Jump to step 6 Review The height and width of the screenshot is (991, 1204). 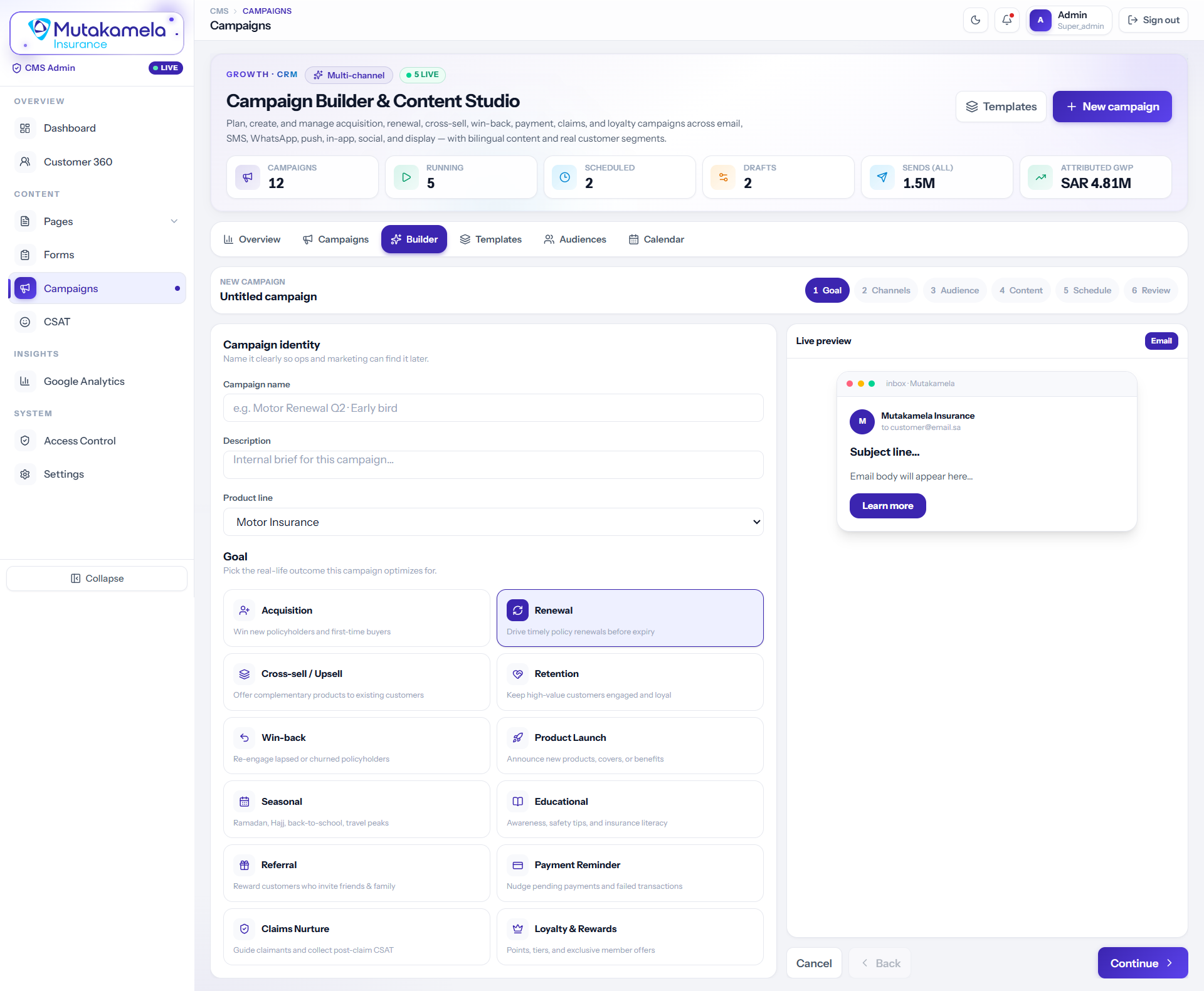coord(1151,290)
